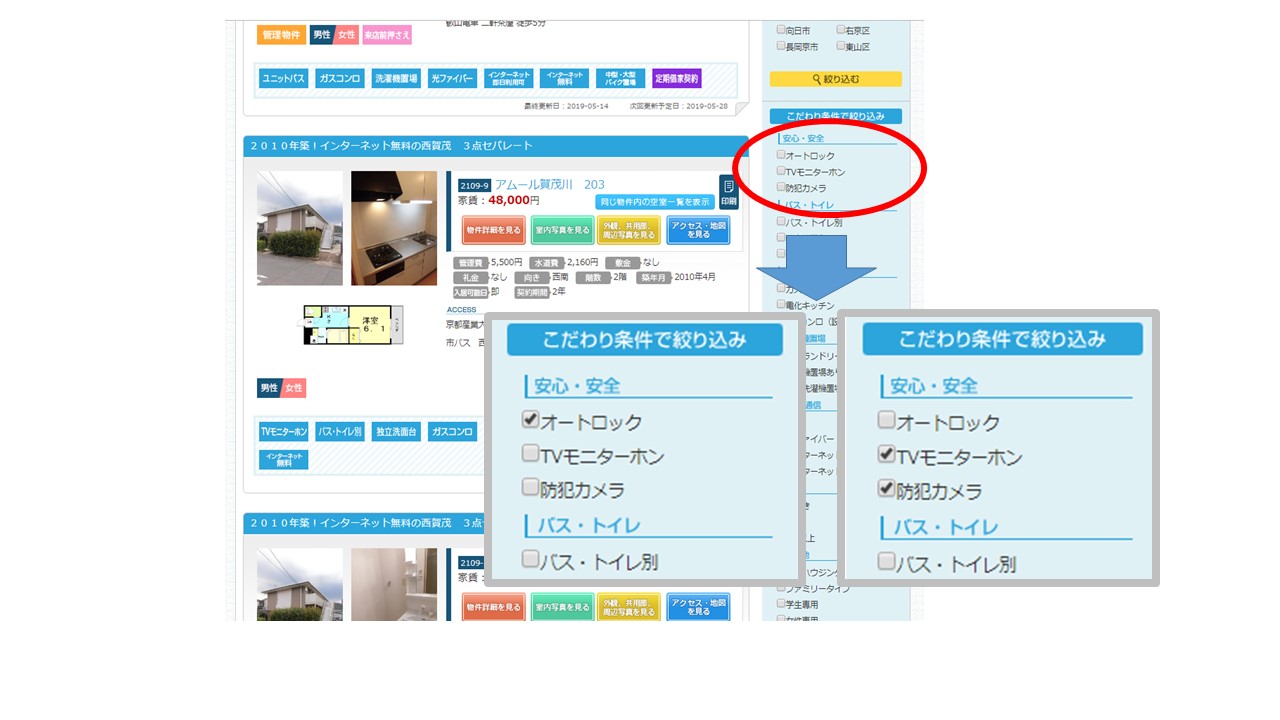Click the small こだわり条件で絞り込み header below 絞り込む
Image resolution: width=1280 pixels, height=720 pixels.
835,116
